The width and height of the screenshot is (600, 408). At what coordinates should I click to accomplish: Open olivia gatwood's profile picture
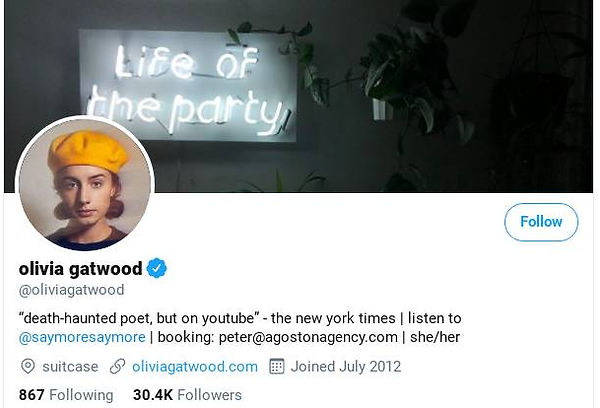[85, 184]
